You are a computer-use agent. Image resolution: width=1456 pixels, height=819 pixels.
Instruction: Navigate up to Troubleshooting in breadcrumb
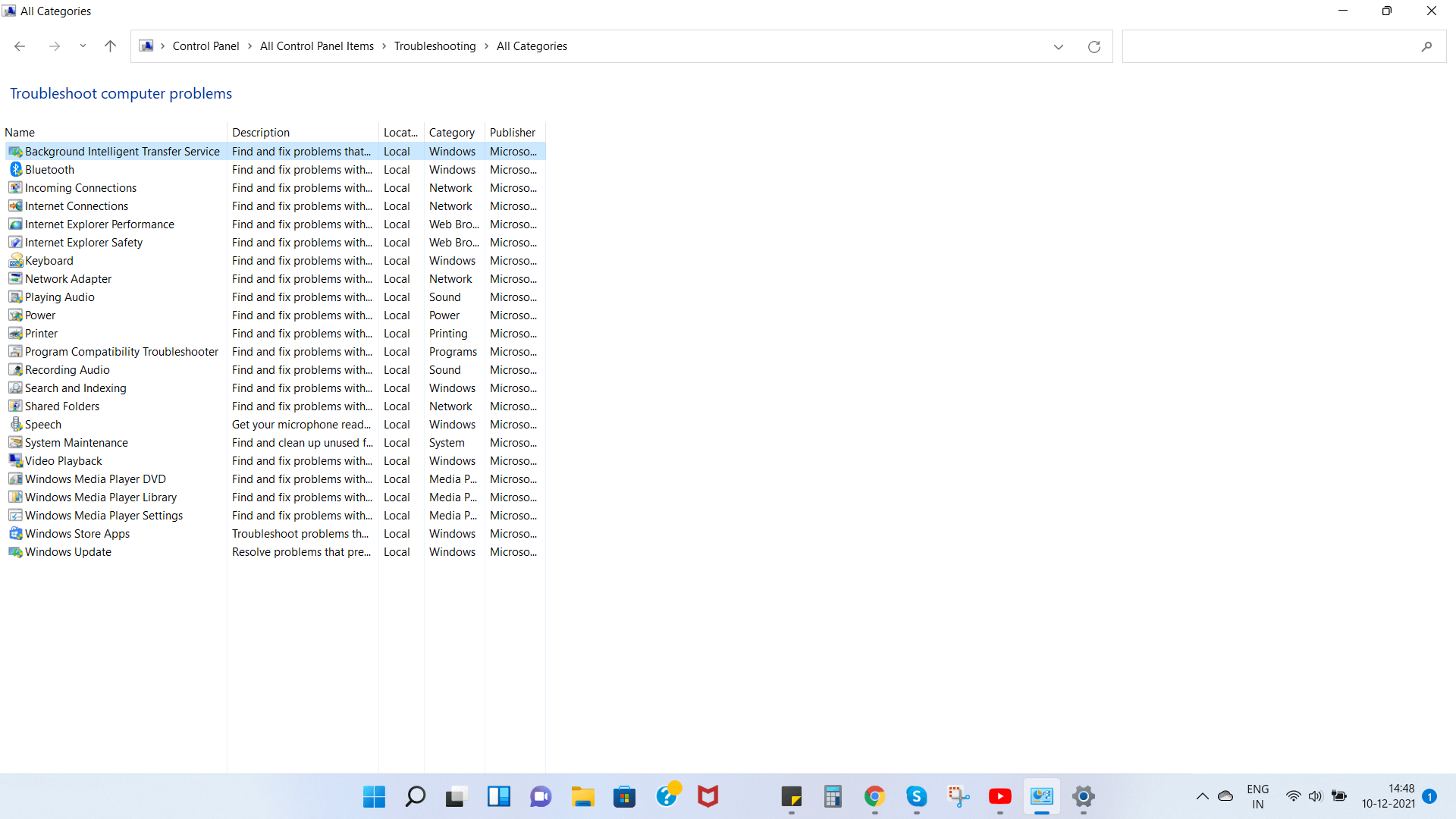pyautogui.click(x=435, y=46)
